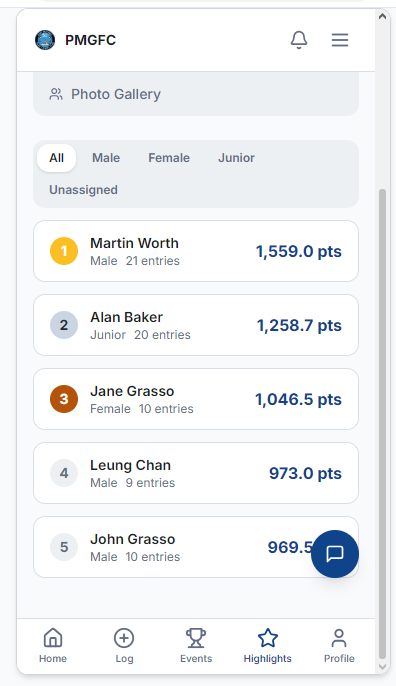
Task: Open Jane Grasso's name
Action: pos(132,391)
